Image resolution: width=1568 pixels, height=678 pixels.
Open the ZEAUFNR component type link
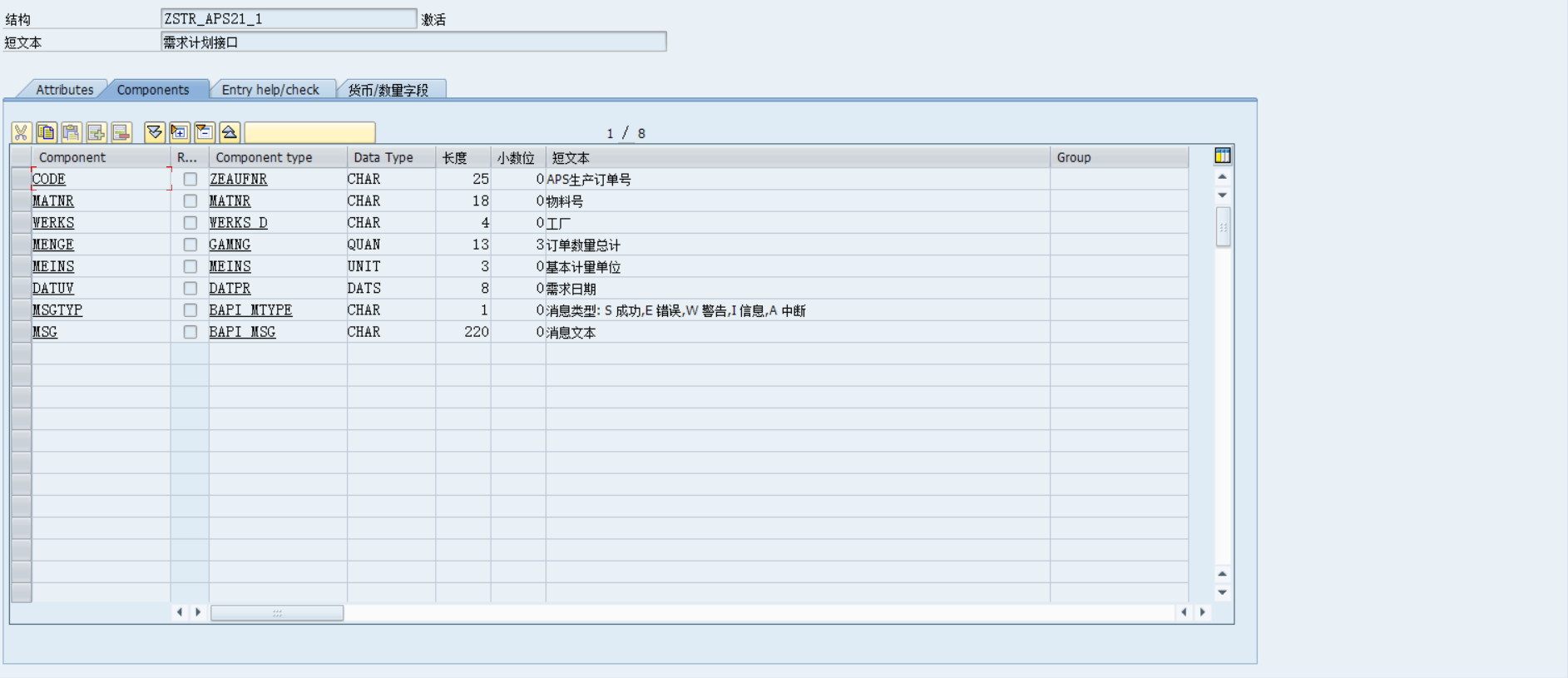(x=238, y=179)
